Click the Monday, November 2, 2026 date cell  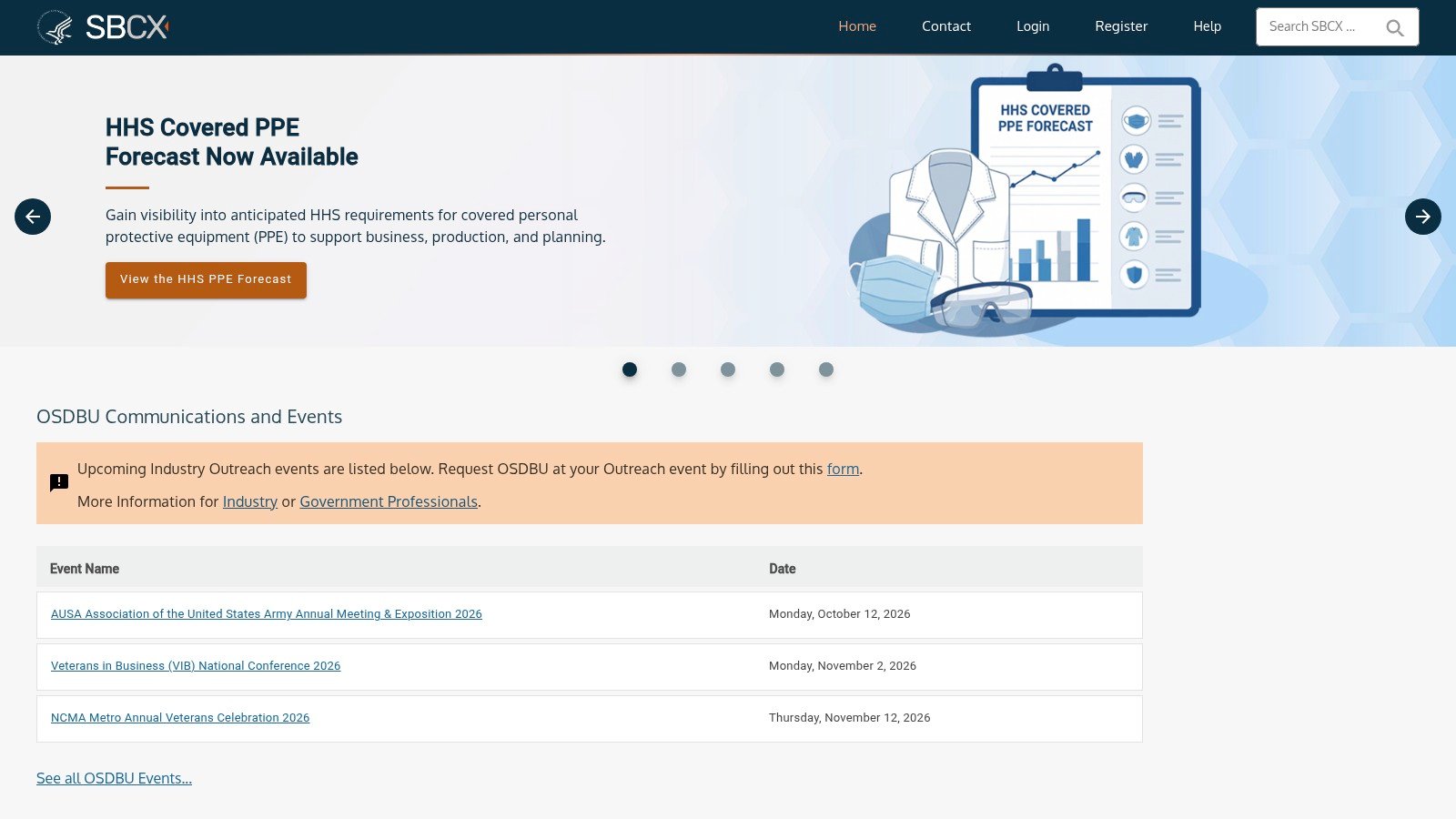(843, 666)
